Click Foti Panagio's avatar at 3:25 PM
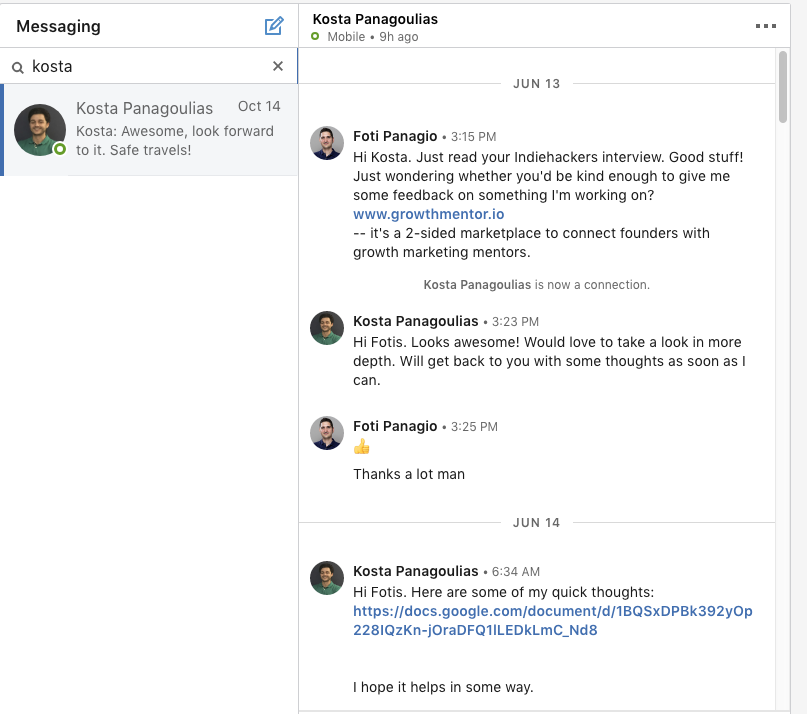The height and width of the screenshot is (714, 807). click(x=327, y=433)
